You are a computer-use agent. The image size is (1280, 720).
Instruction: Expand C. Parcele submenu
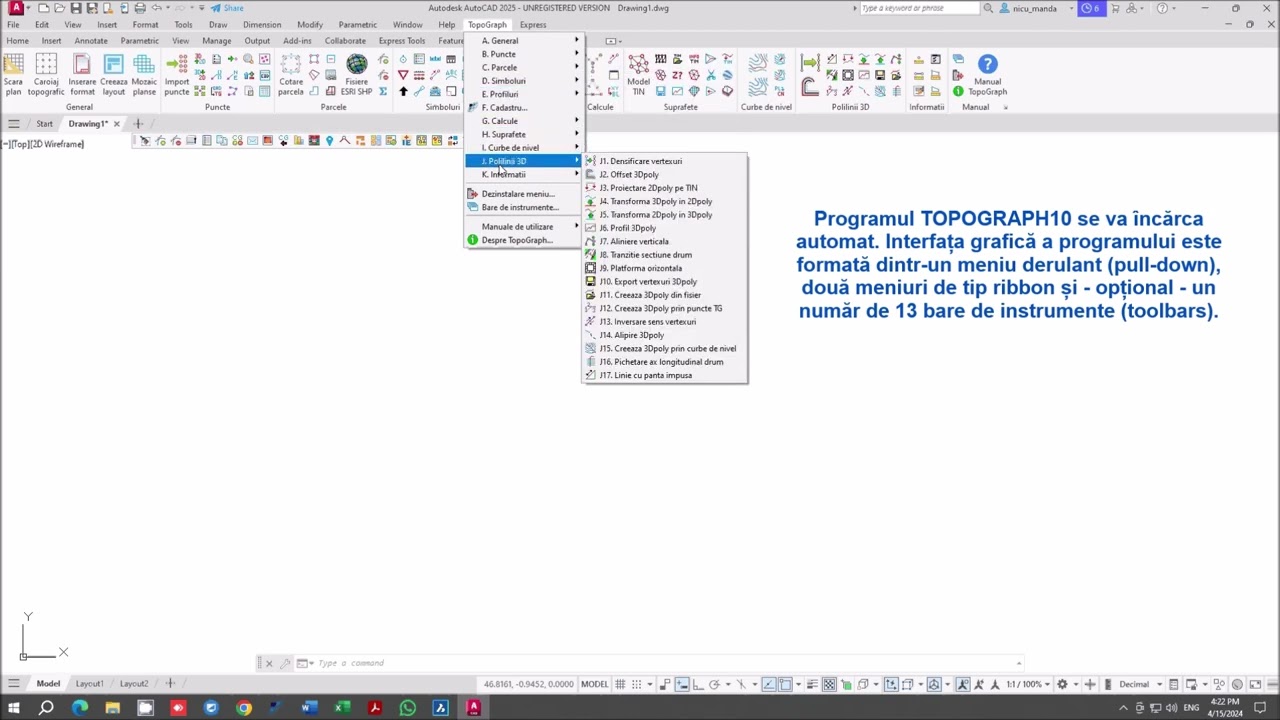coord(523,67)
